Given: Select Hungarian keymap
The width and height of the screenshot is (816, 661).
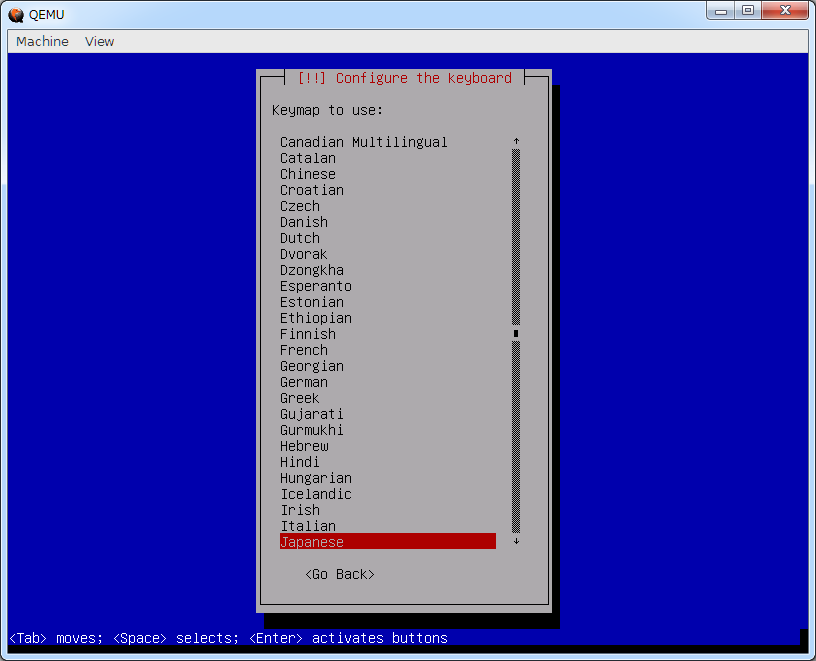Looking at the screenshot, I should pos(388,478).
